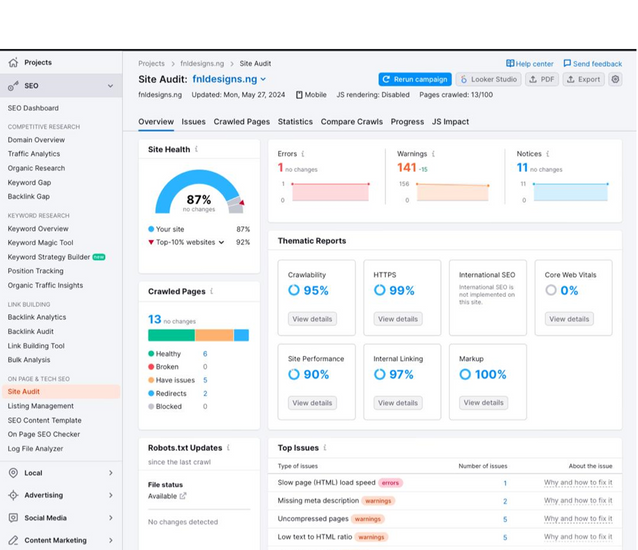Open Backlink Audit in sidebar

(31, 332)
